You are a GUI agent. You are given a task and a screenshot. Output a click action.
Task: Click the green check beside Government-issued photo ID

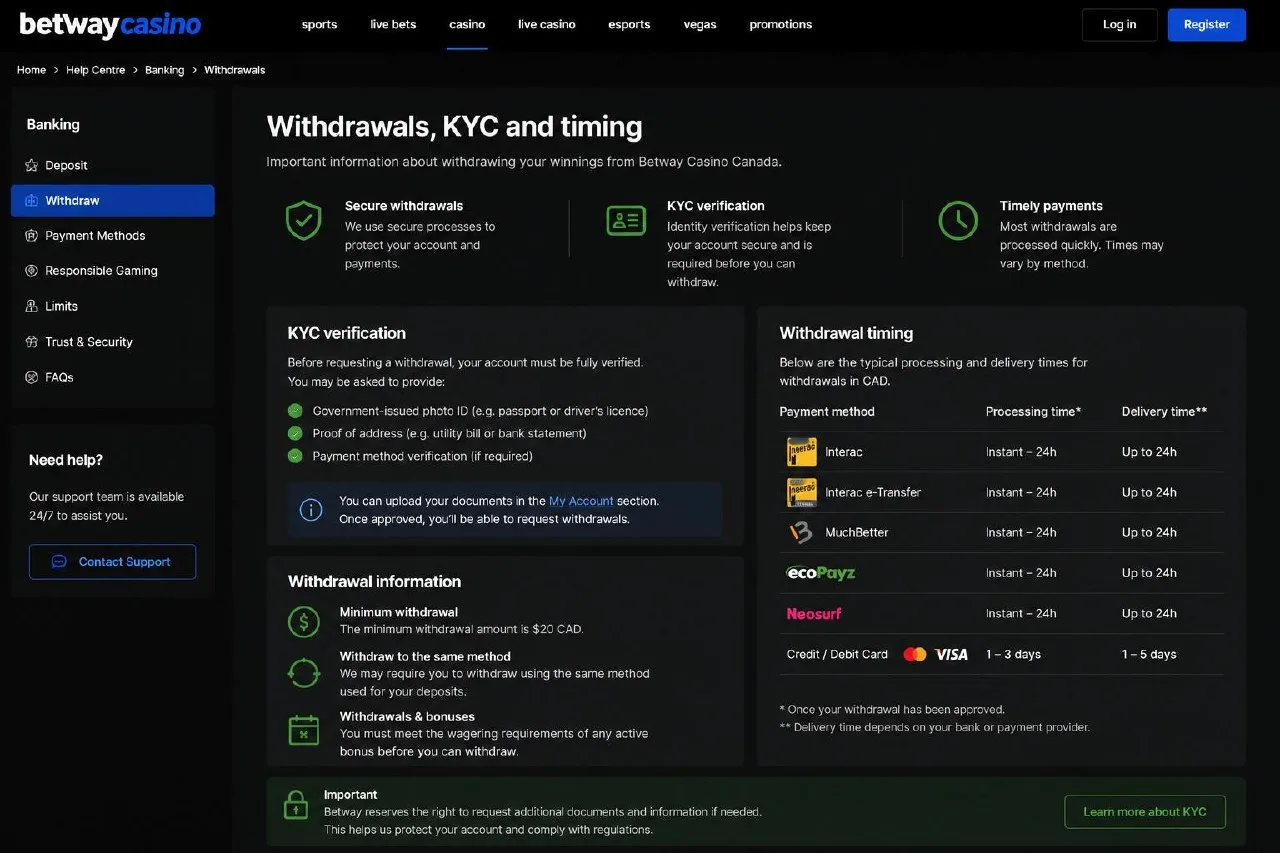[295, 411]
